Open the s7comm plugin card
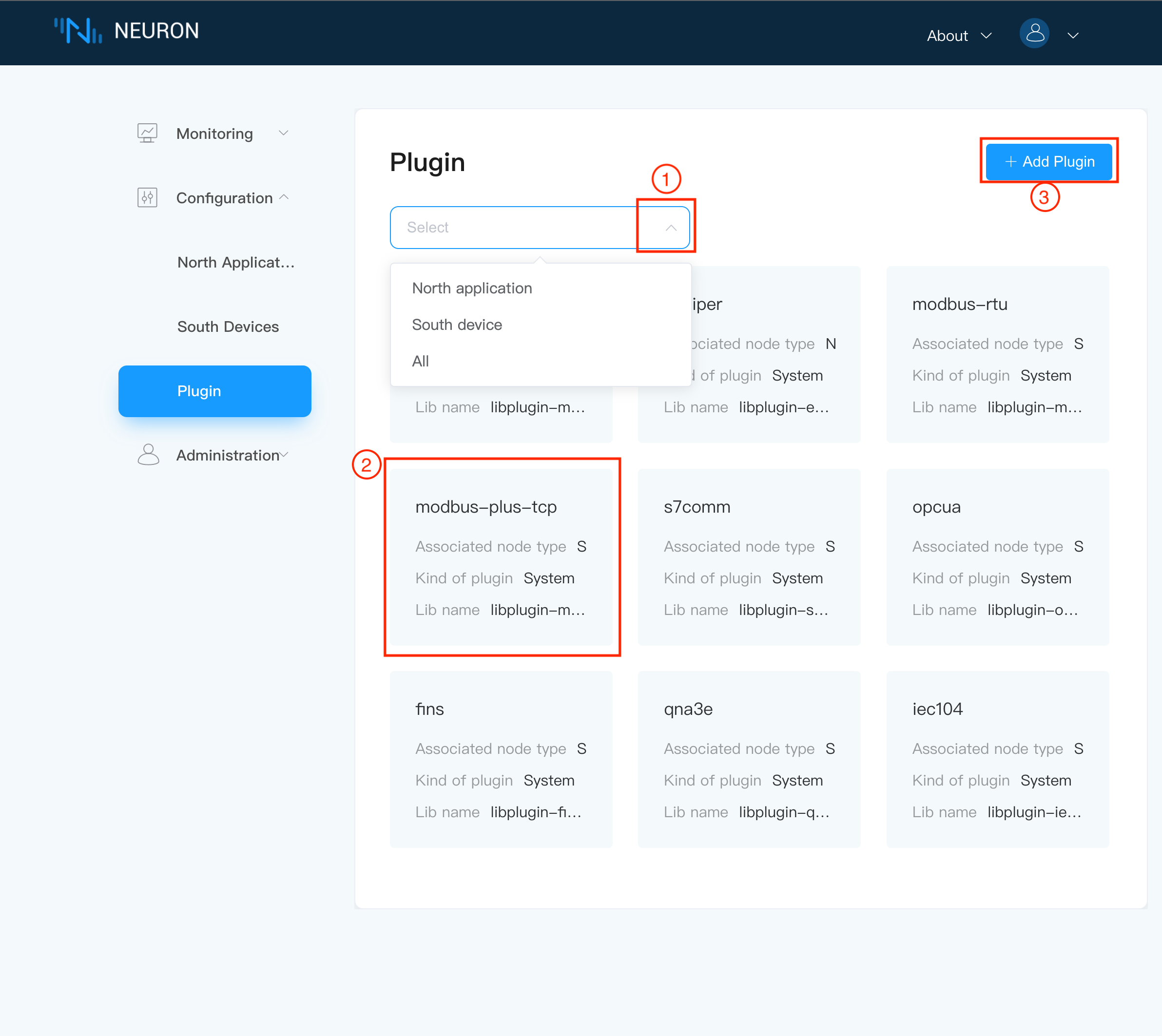The height and width of the screenshot is (1036, 1162). click(749, 556)
